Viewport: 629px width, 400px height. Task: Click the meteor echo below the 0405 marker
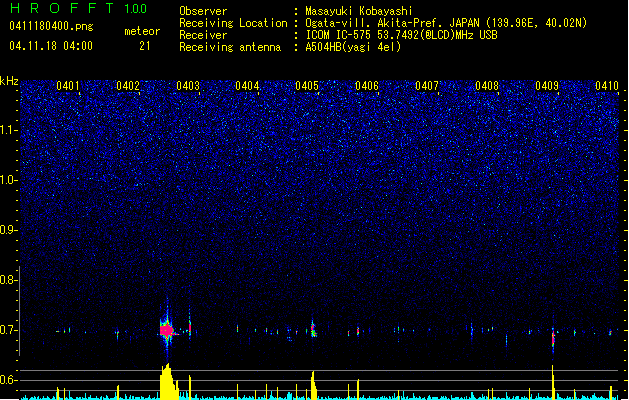tap(313, 329)
